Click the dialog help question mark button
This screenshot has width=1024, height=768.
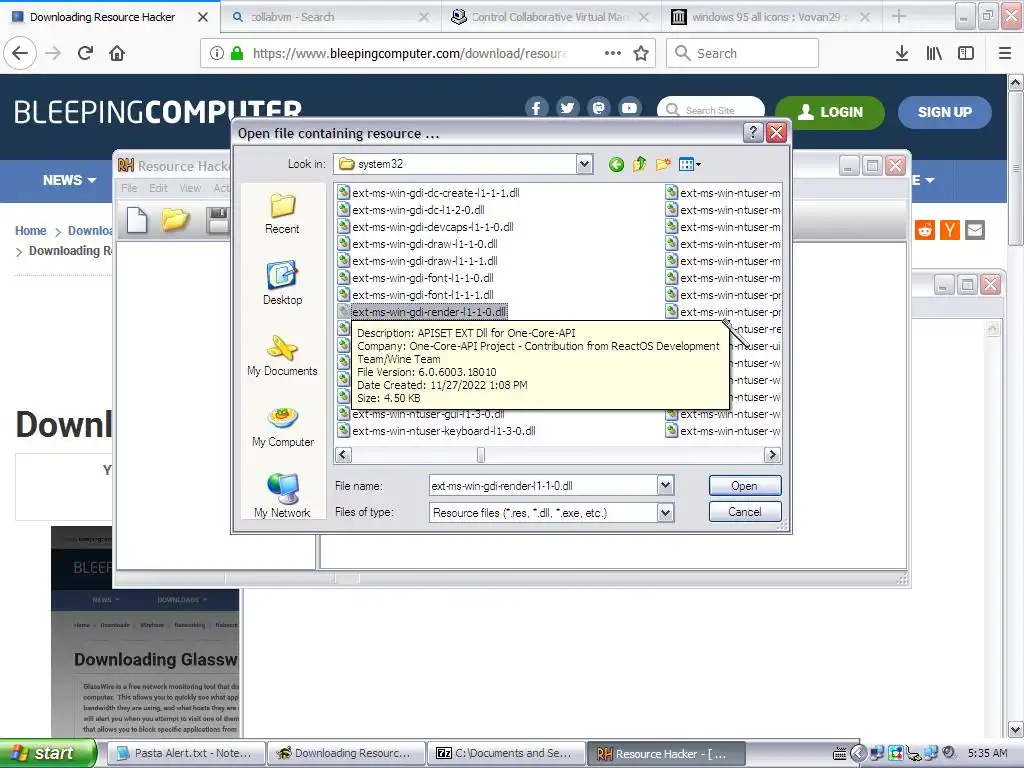pyautogui.click(x=753, y=133)
